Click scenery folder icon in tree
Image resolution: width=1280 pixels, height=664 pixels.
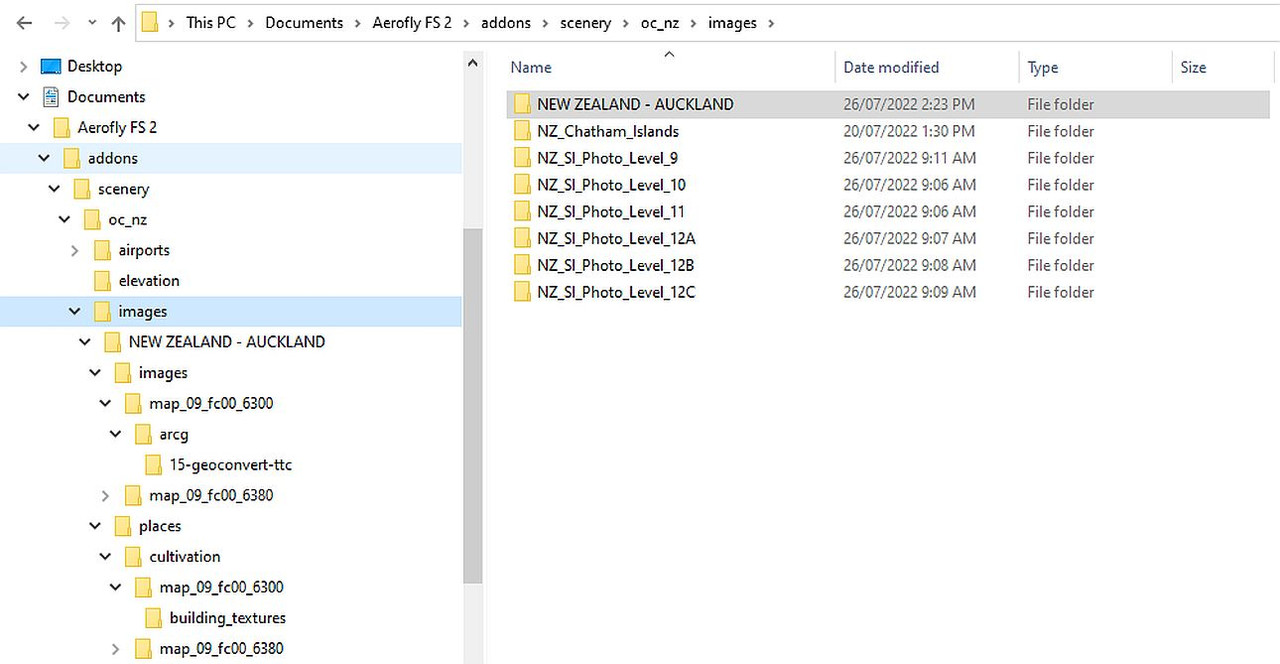[x=82, y=189]
